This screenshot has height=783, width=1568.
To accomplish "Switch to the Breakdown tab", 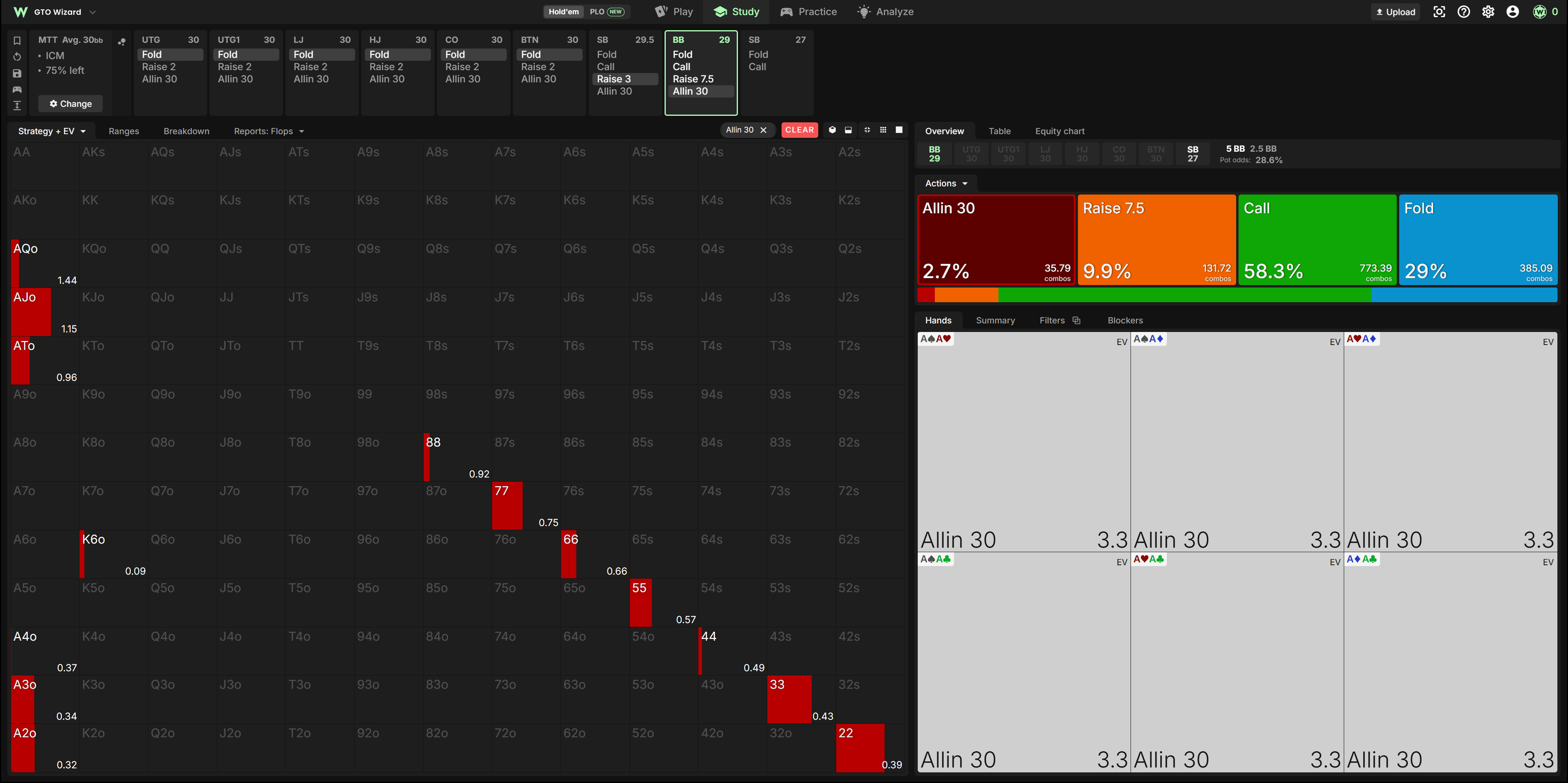I will click(186, 131).
